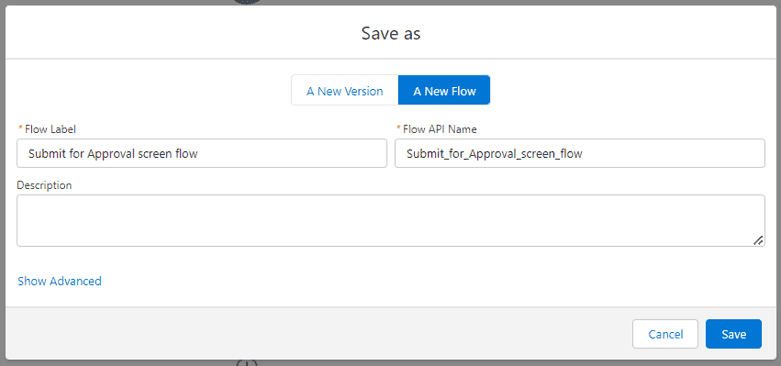Cancel the Save as dialog
This screenshot has height=366, width=781.
pos(665,334)
